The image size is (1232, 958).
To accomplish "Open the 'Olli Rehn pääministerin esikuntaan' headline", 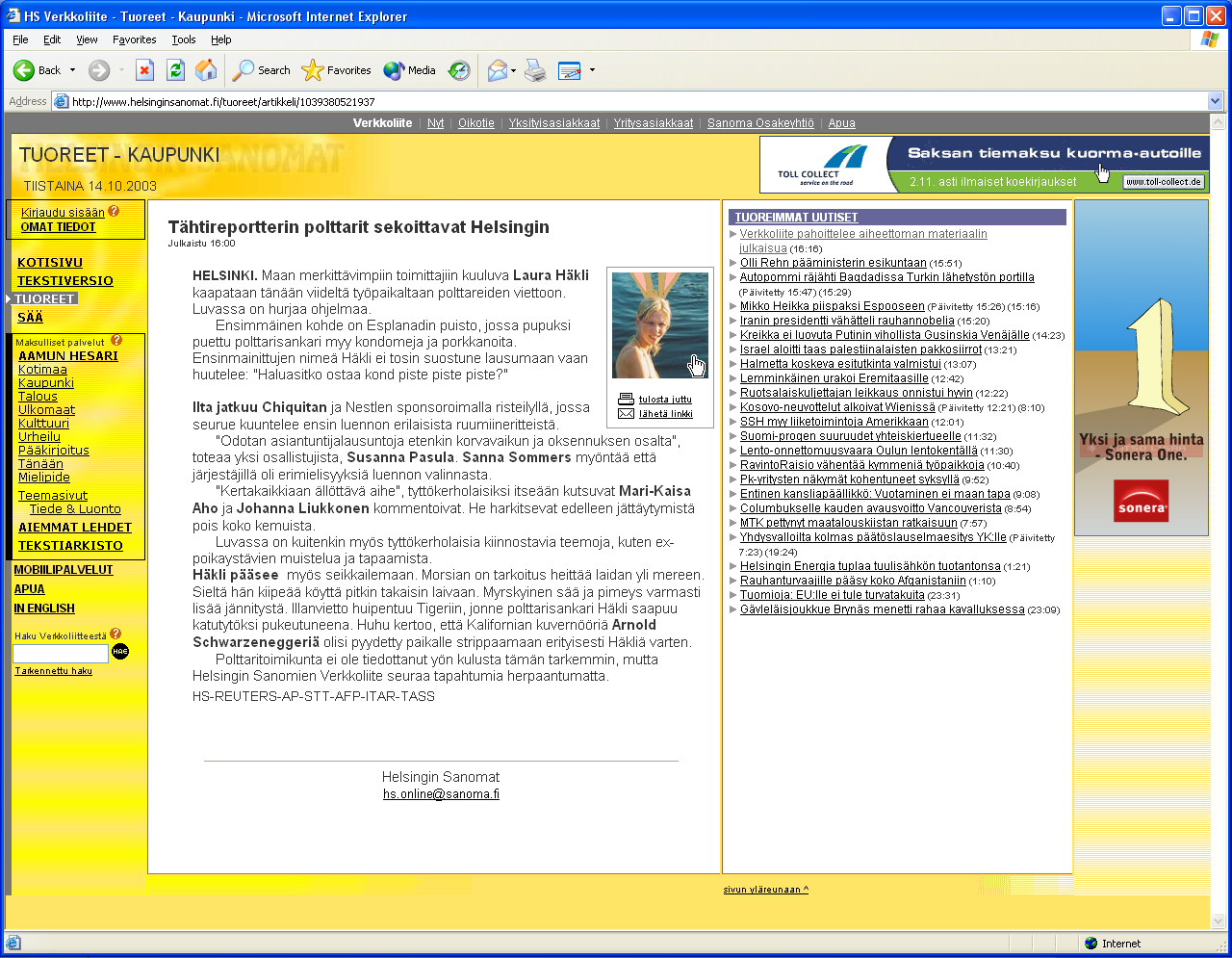I will [x=833, y=263].
